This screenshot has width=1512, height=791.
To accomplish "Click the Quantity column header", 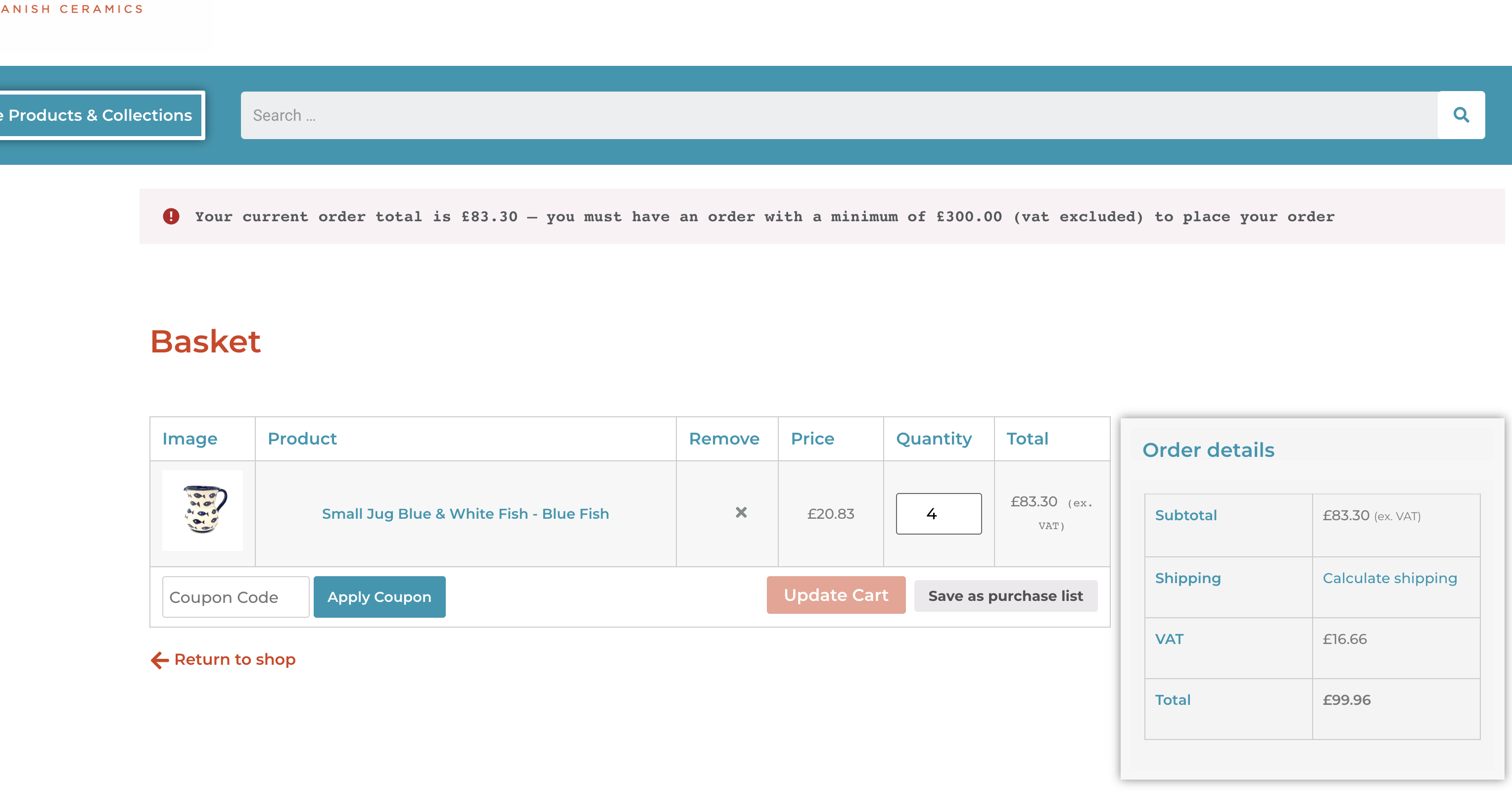I will [933, 439].
